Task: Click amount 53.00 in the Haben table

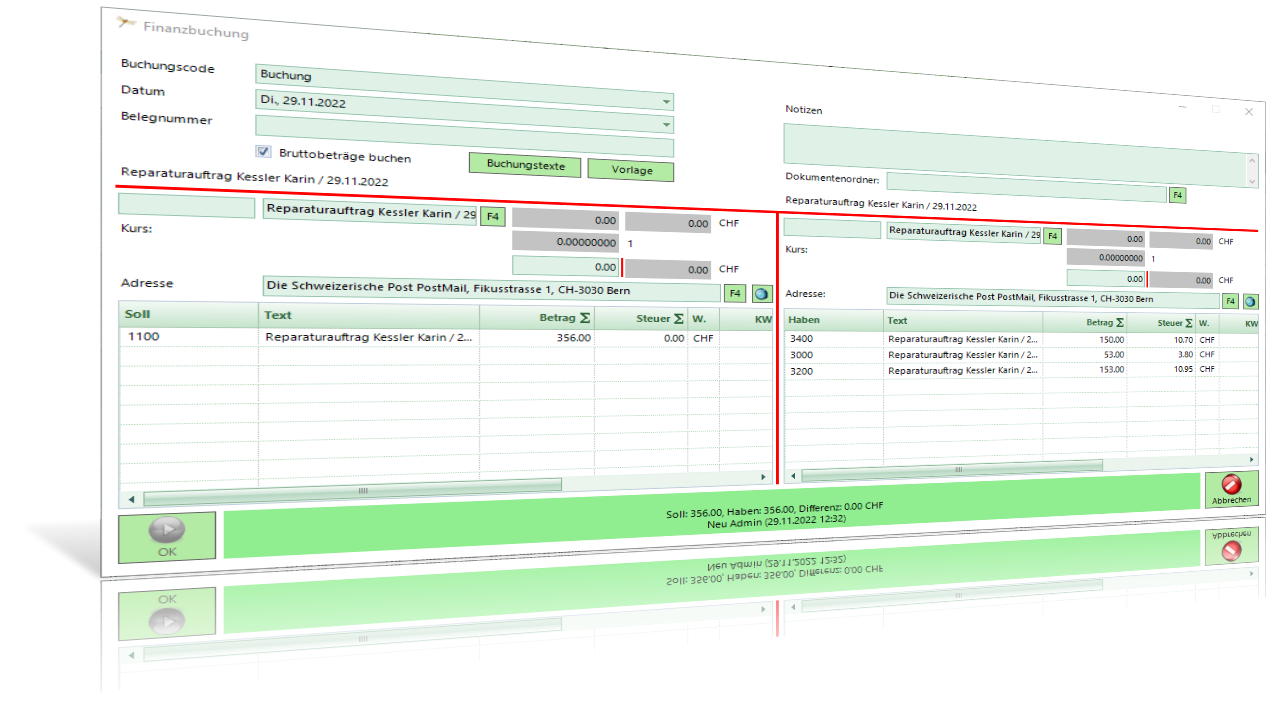Action: click(1114, 354)
